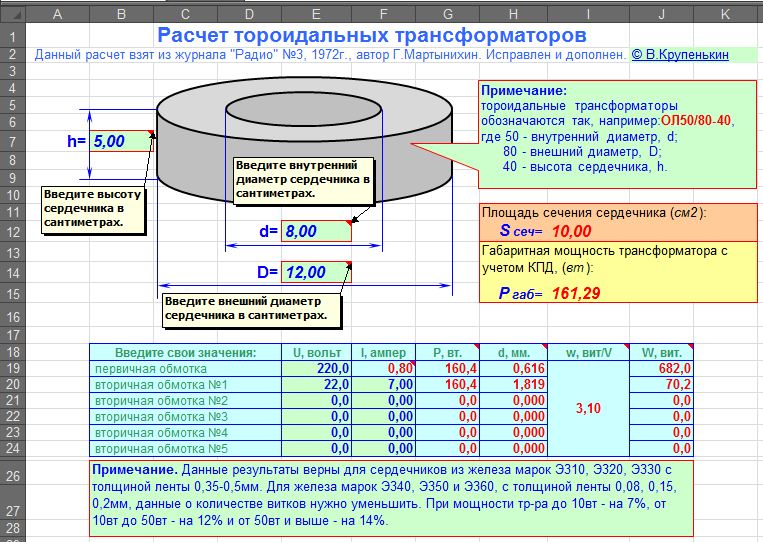Click the comment 'Введите высоту сердечника'
Viewport: 763px width, 542px height.
pyautogui.click(x=93, y=209)
